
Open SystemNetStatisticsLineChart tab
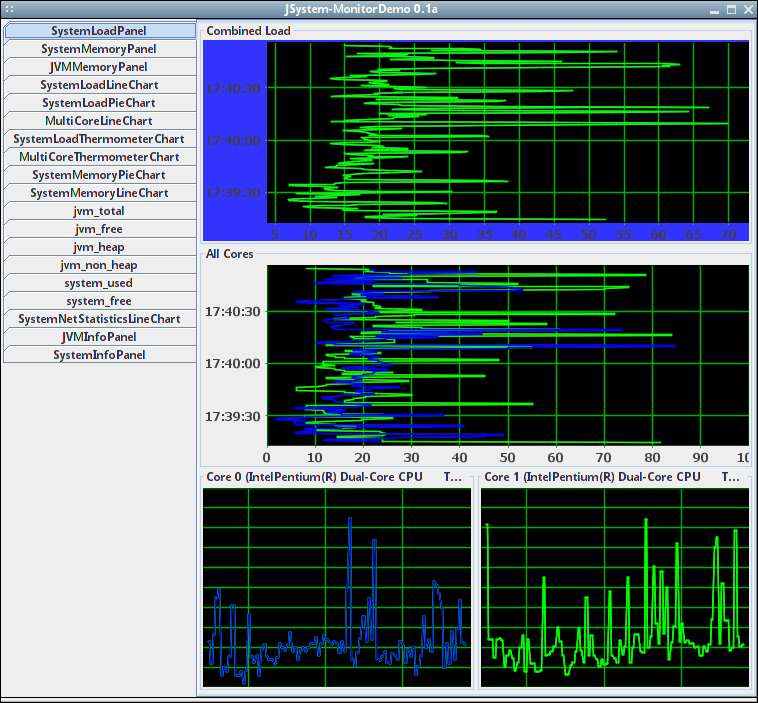pyautogui.click(x=100, y=319)
